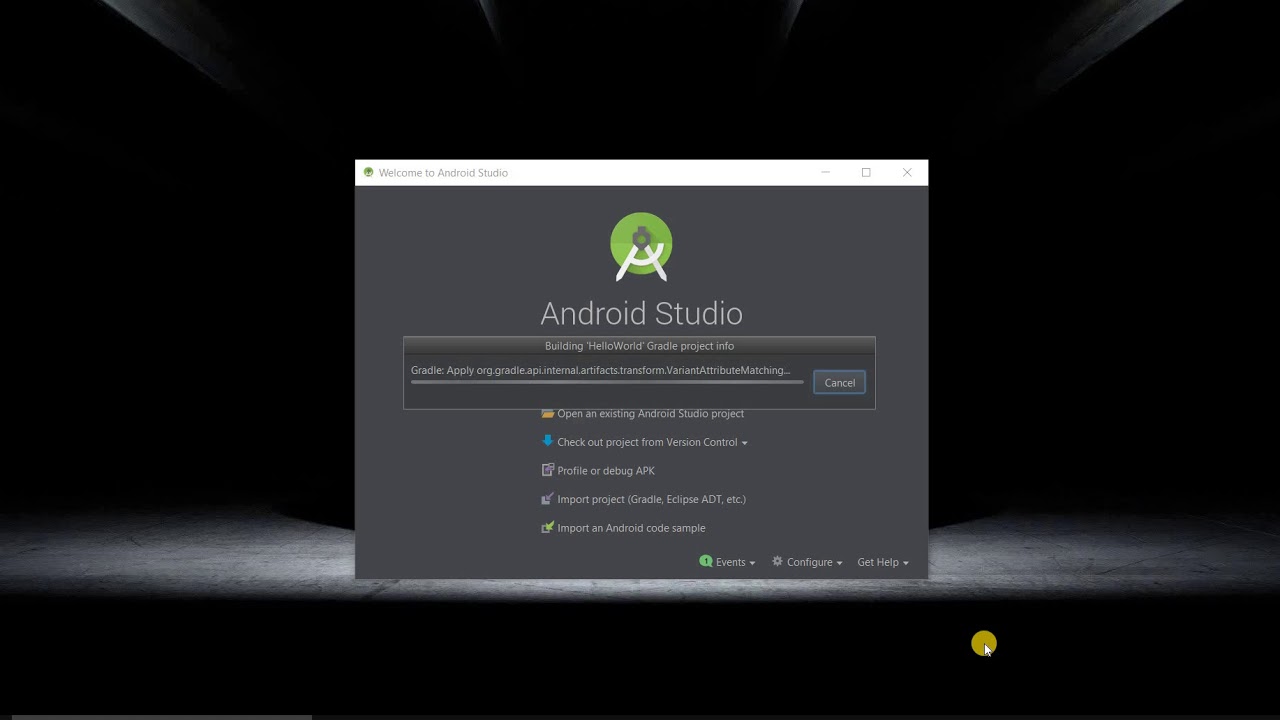Viewport: 1280px width, 720px height.
Task: Click the open folder icon
Action: (548, 413)
